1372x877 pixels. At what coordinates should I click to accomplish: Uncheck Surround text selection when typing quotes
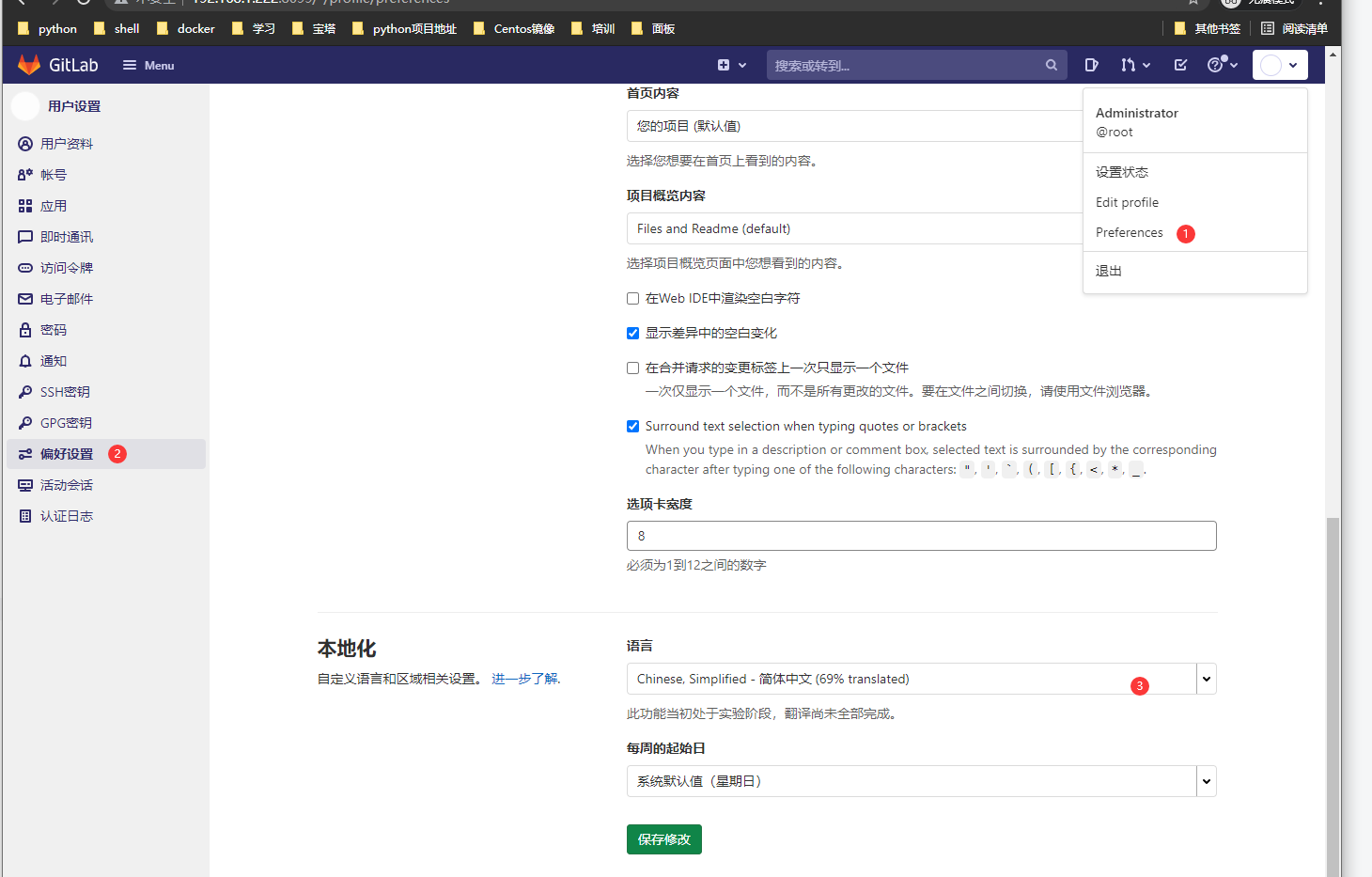coord(632,426)
